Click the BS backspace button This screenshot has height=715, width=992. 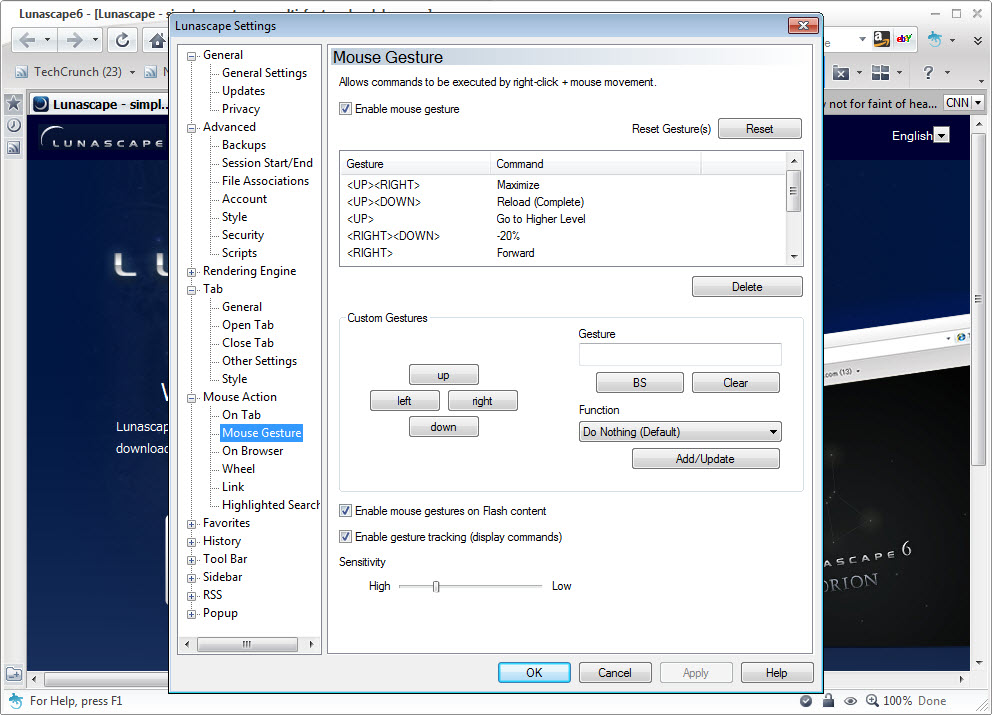point(640,382)
